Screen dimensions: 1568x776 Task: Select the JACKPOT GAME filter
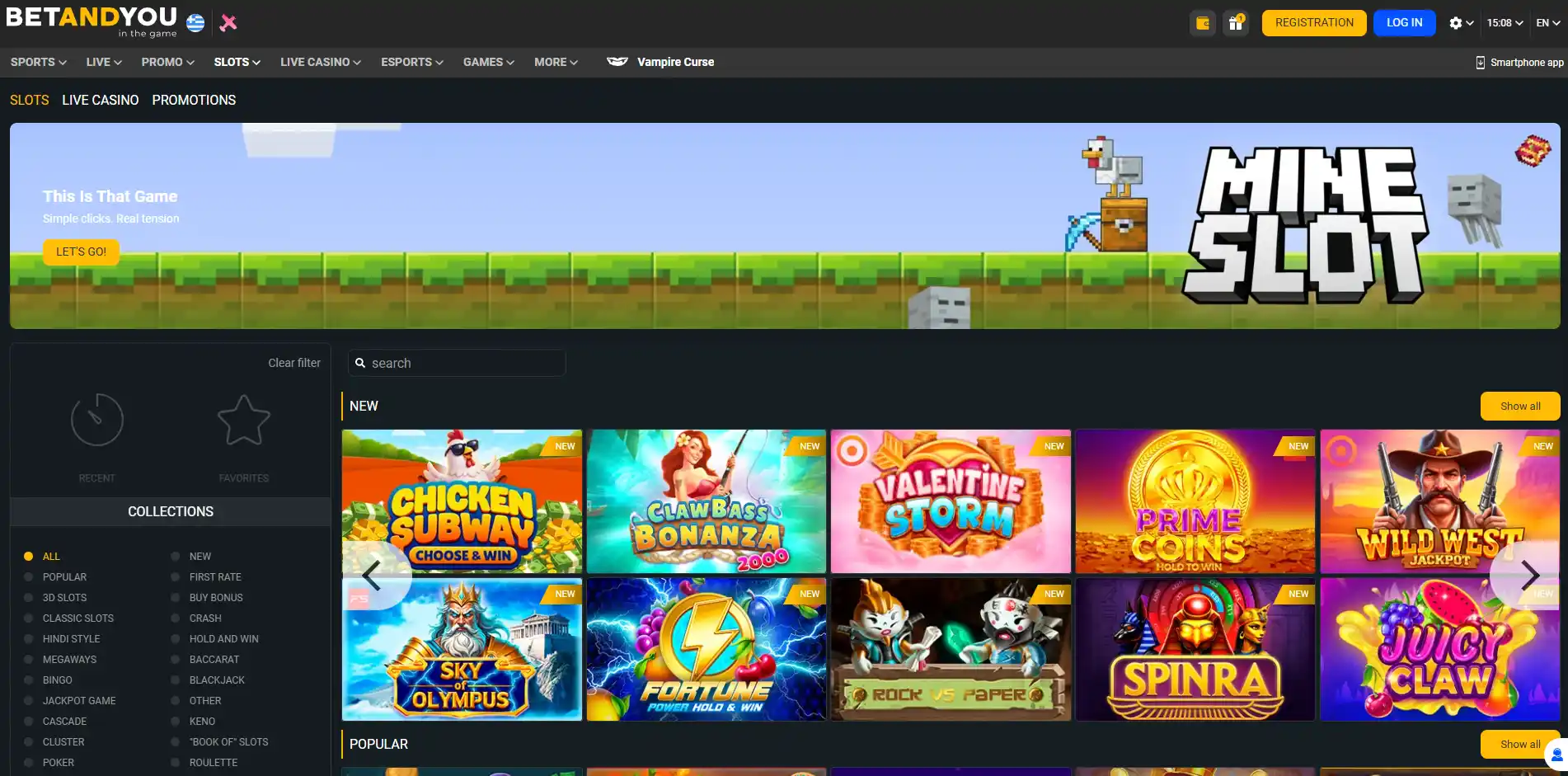(70, 701)
